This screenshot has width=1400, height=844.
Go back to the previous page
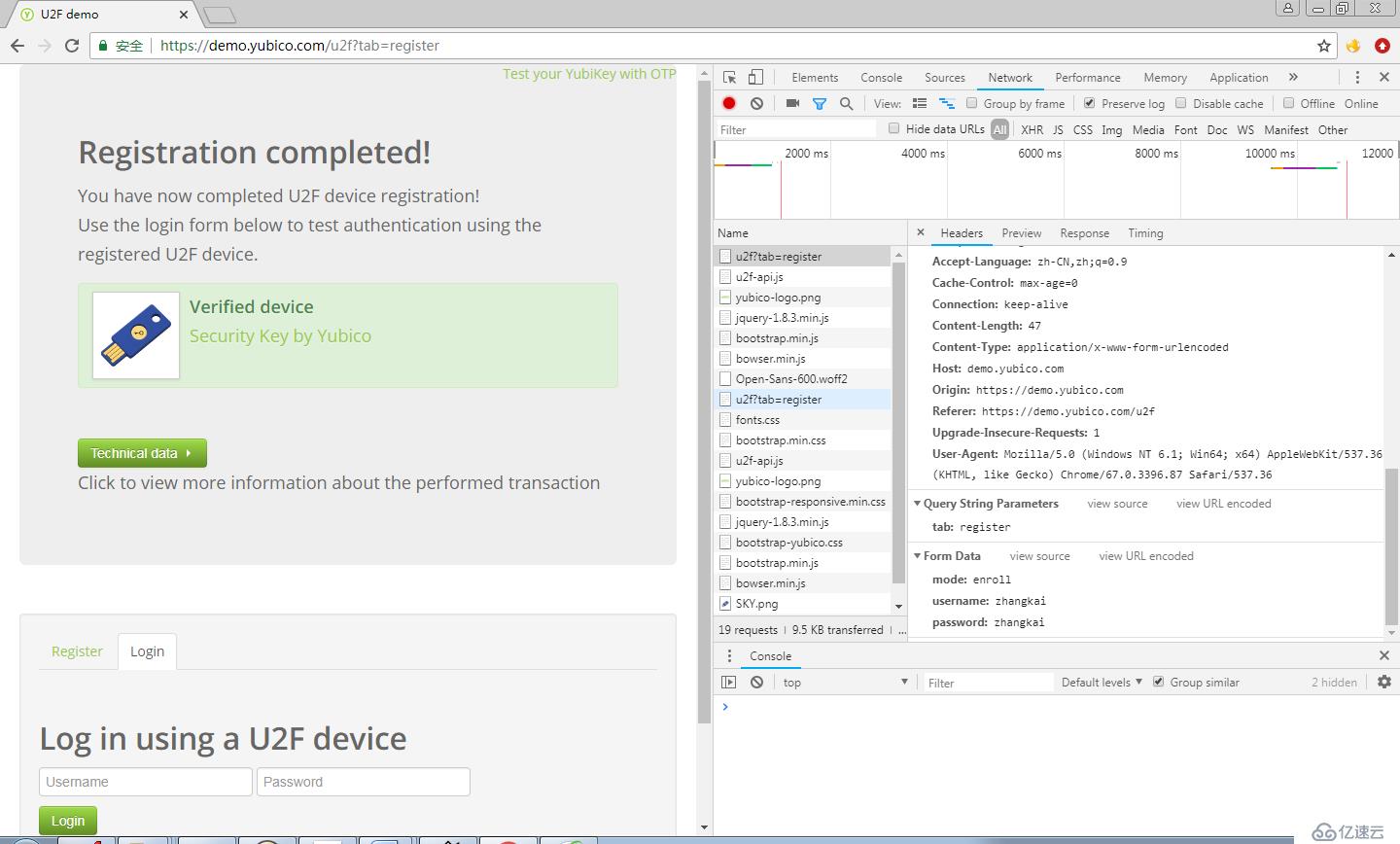point(17,46)
